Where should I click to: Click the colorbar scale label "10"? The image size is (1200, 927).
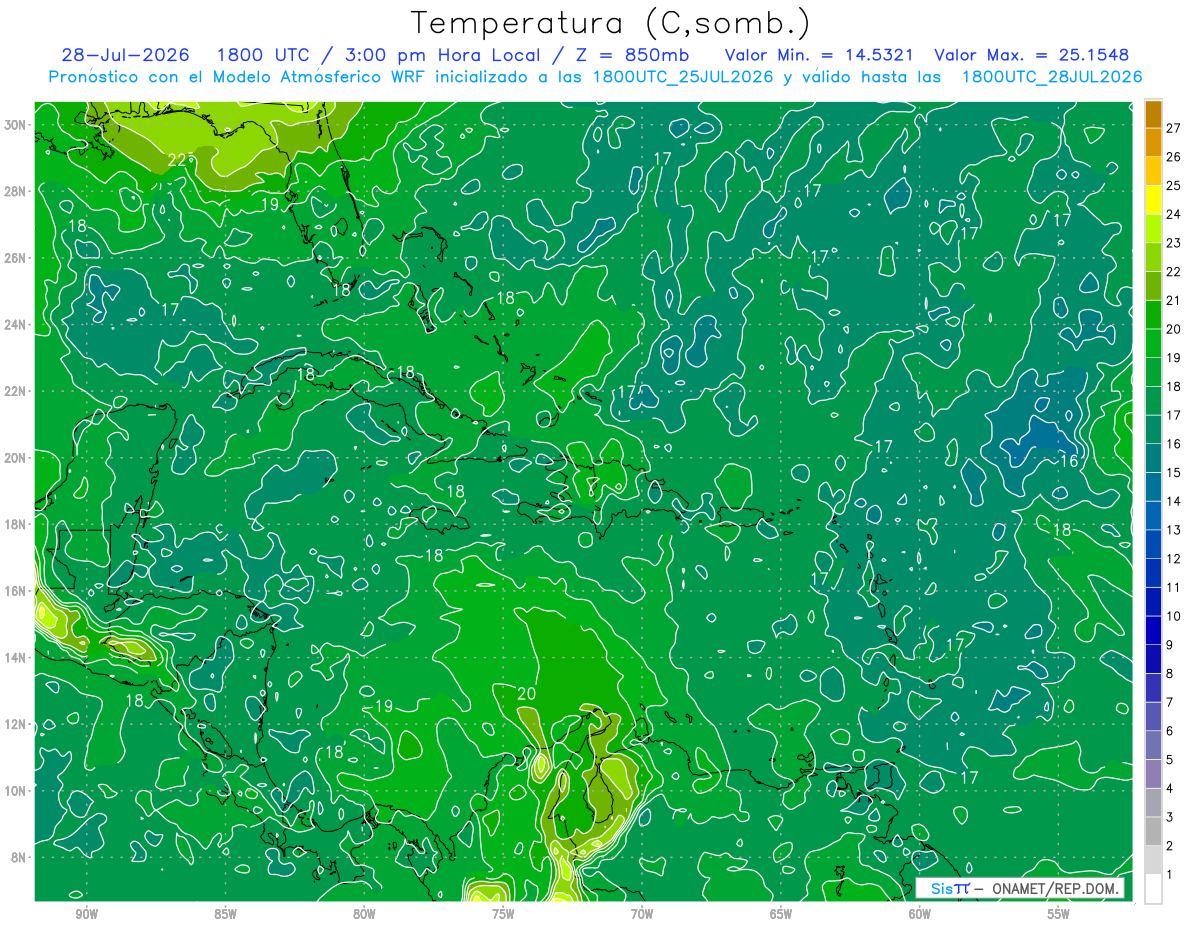pyautogui.click(x=1174, y=616)
